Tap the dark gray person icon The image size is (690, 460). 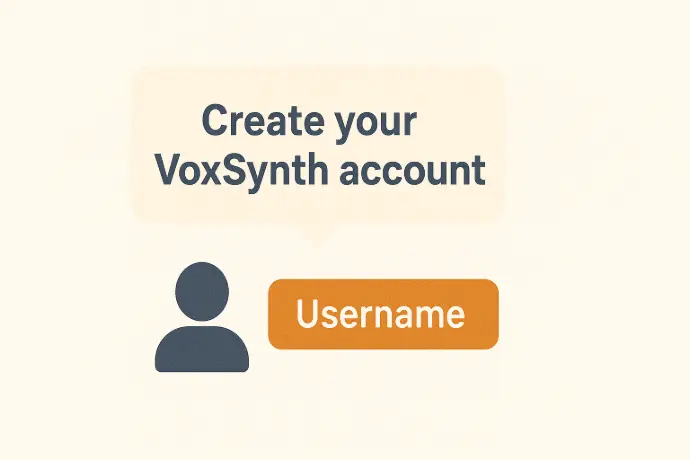coord(202,317)
